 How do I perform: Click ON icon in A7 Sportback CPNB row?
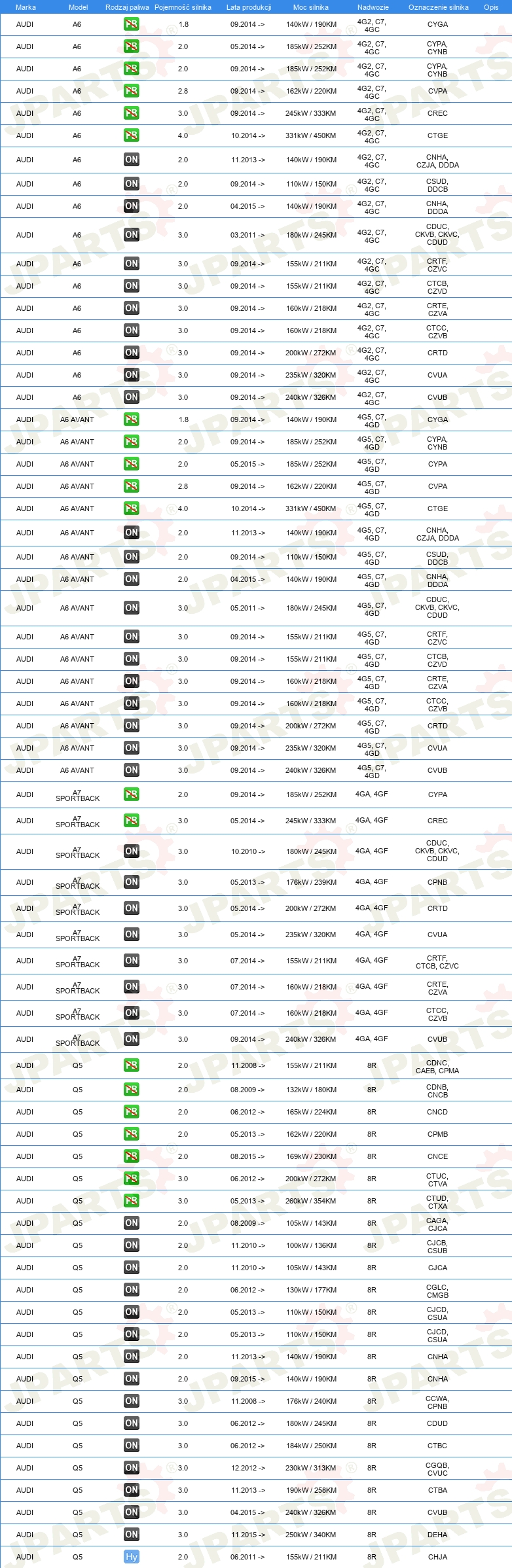coord(132,882)
